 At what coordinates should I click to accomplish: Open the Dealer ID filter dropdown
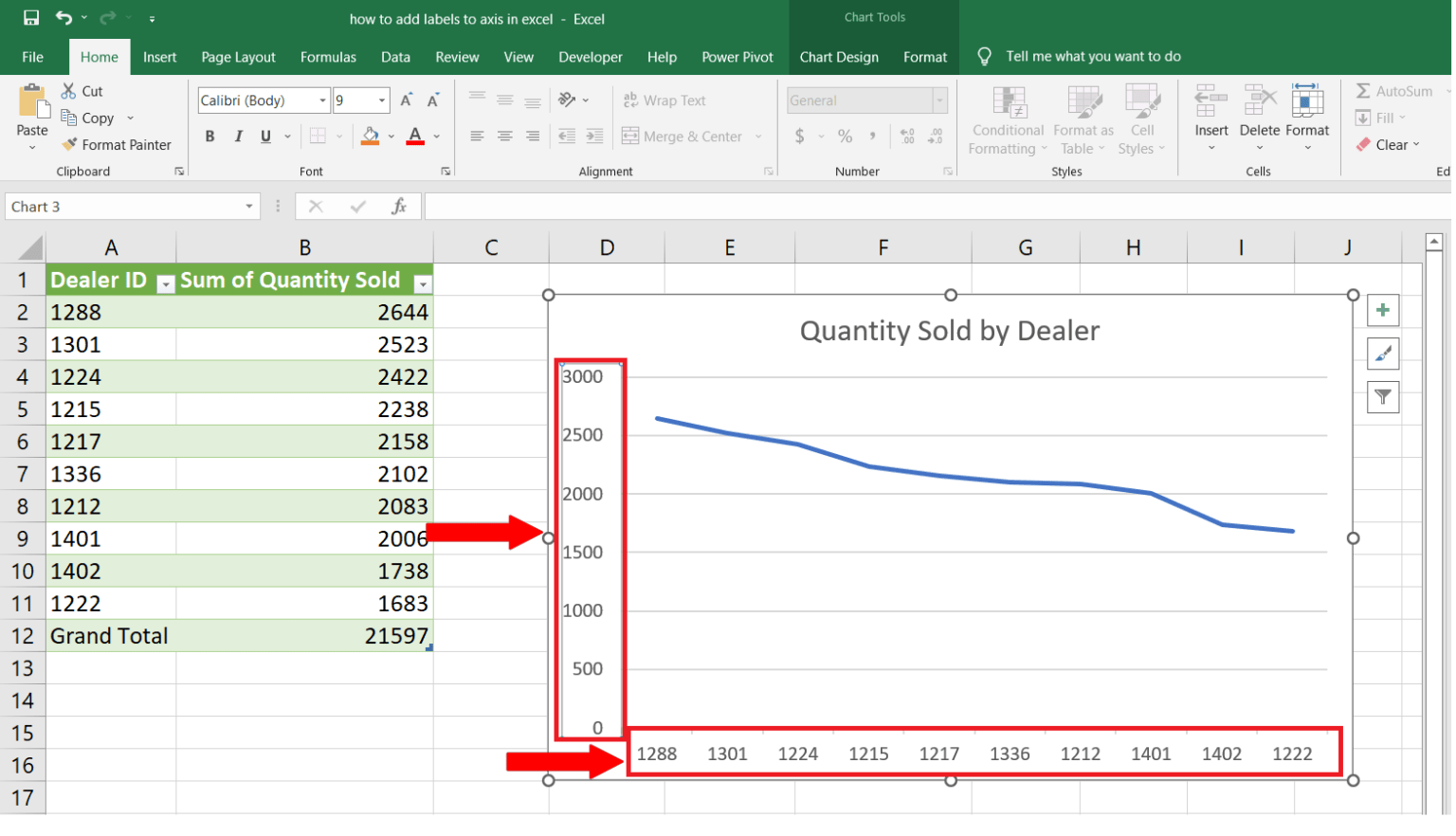pyautogui.click(x=165, y=282)
